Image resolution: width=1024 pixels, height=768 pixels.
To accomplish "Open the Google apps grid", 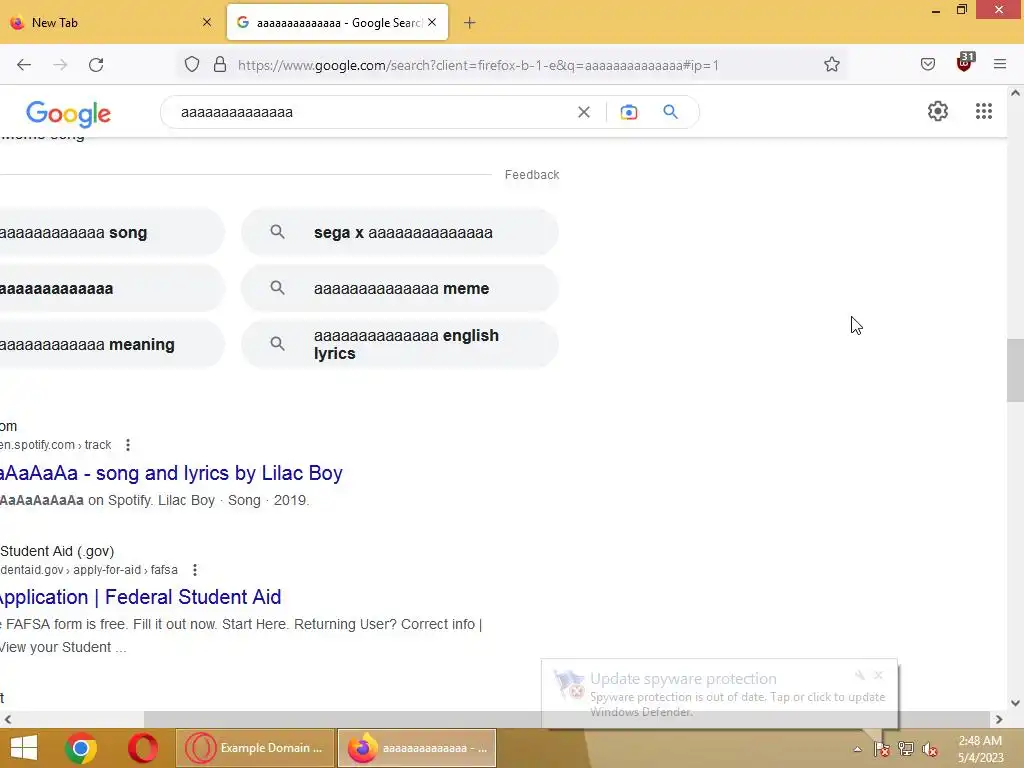I will tap(984, 111).
